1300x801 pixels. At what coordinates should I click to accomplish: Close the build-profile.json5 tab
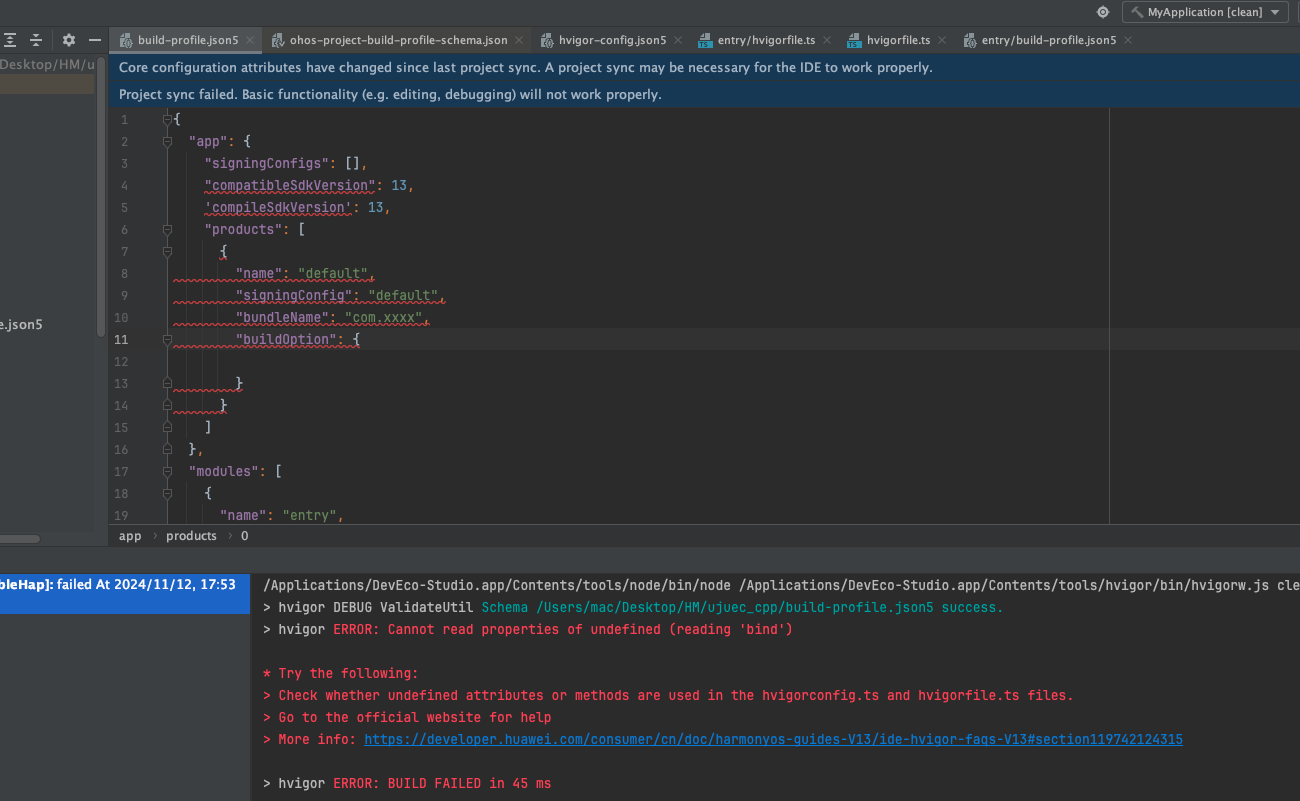[x=250, y=40]
